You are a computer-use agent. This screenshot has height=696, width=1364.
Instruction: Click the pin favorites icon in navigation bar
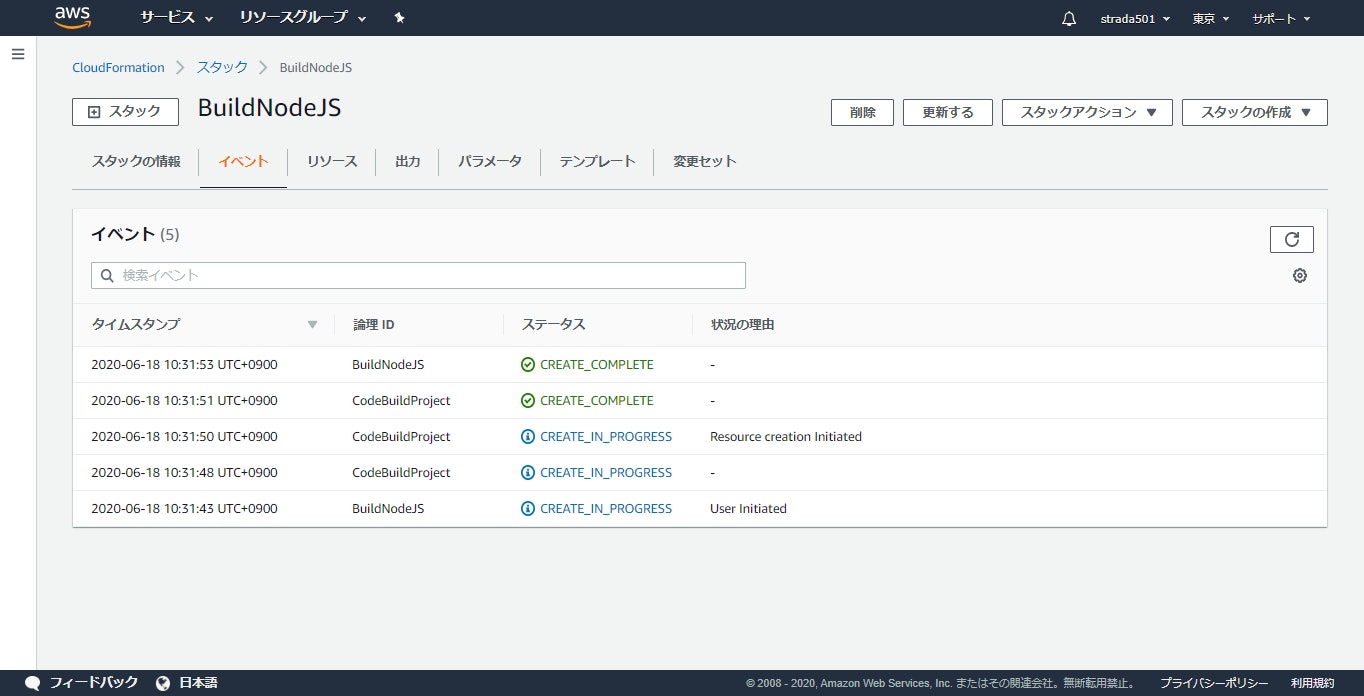(x=399, y=17)
